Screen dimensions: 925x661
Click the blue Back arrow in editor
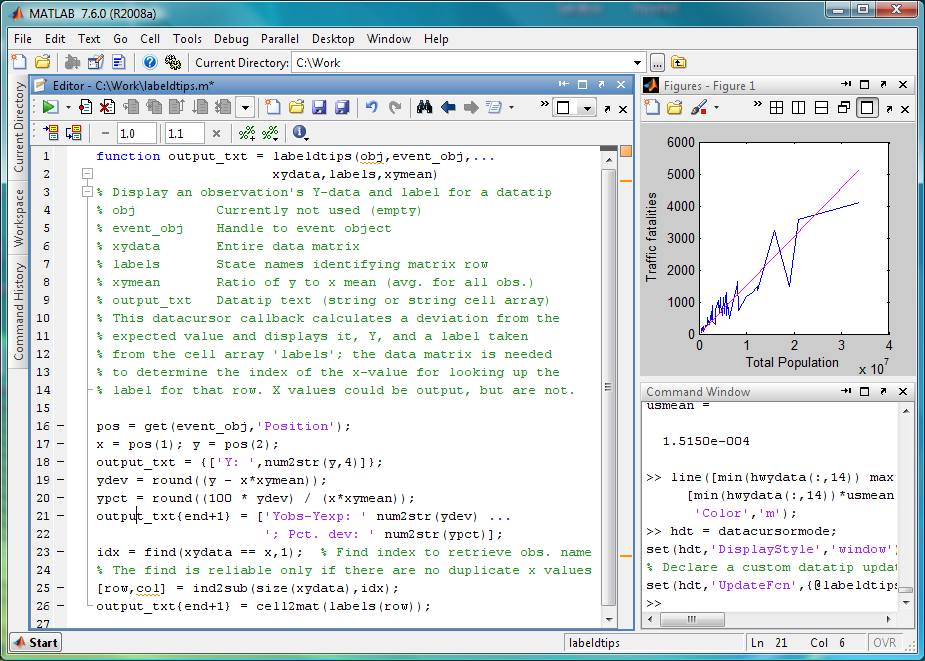click(447, 107)
